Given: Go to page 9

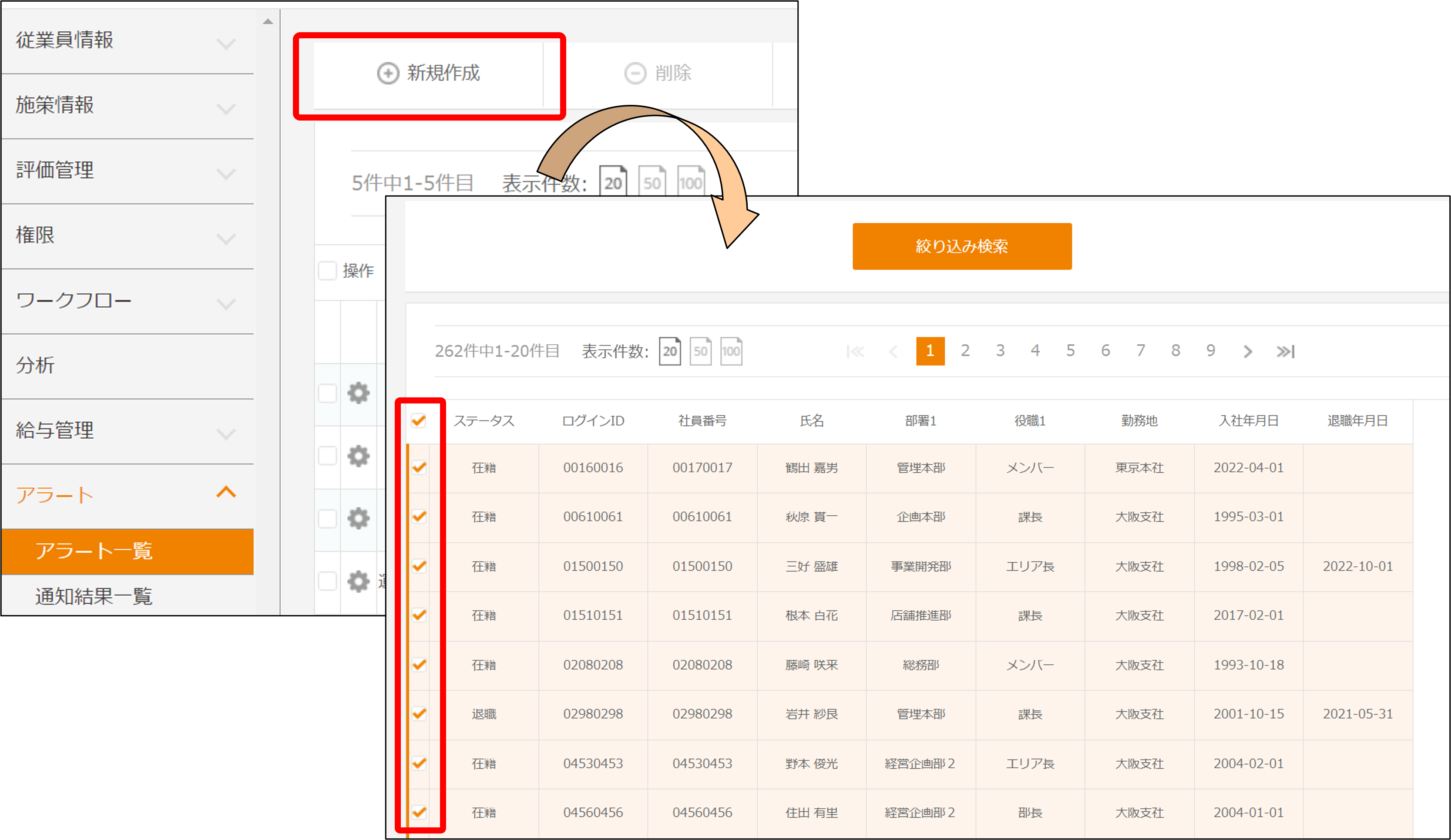Looking at the screenshot, I should 1211,351.
